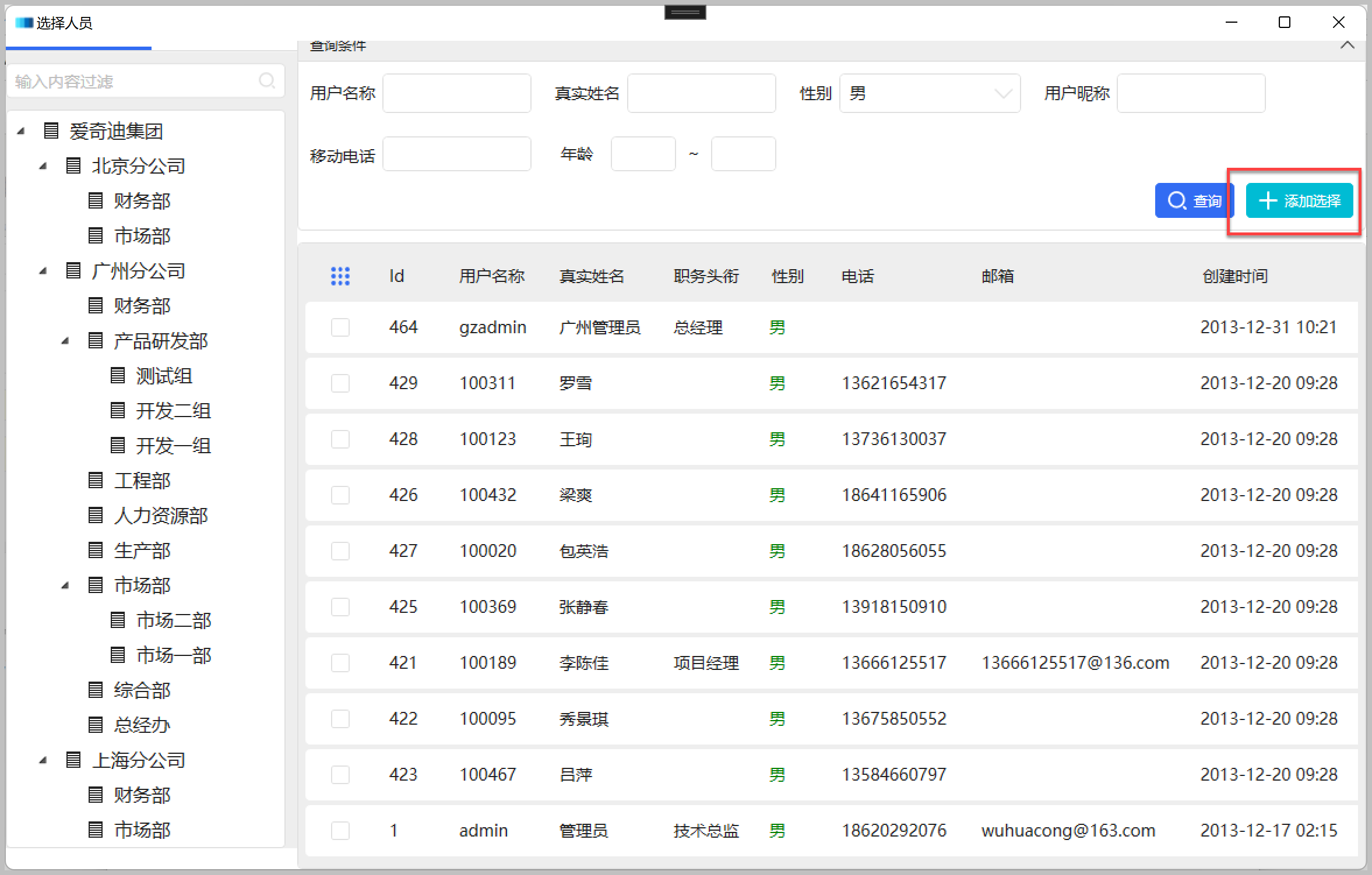Click the icon beside 工程部
The height and width of the screenshot is (875, 1372).
point(96,480)
